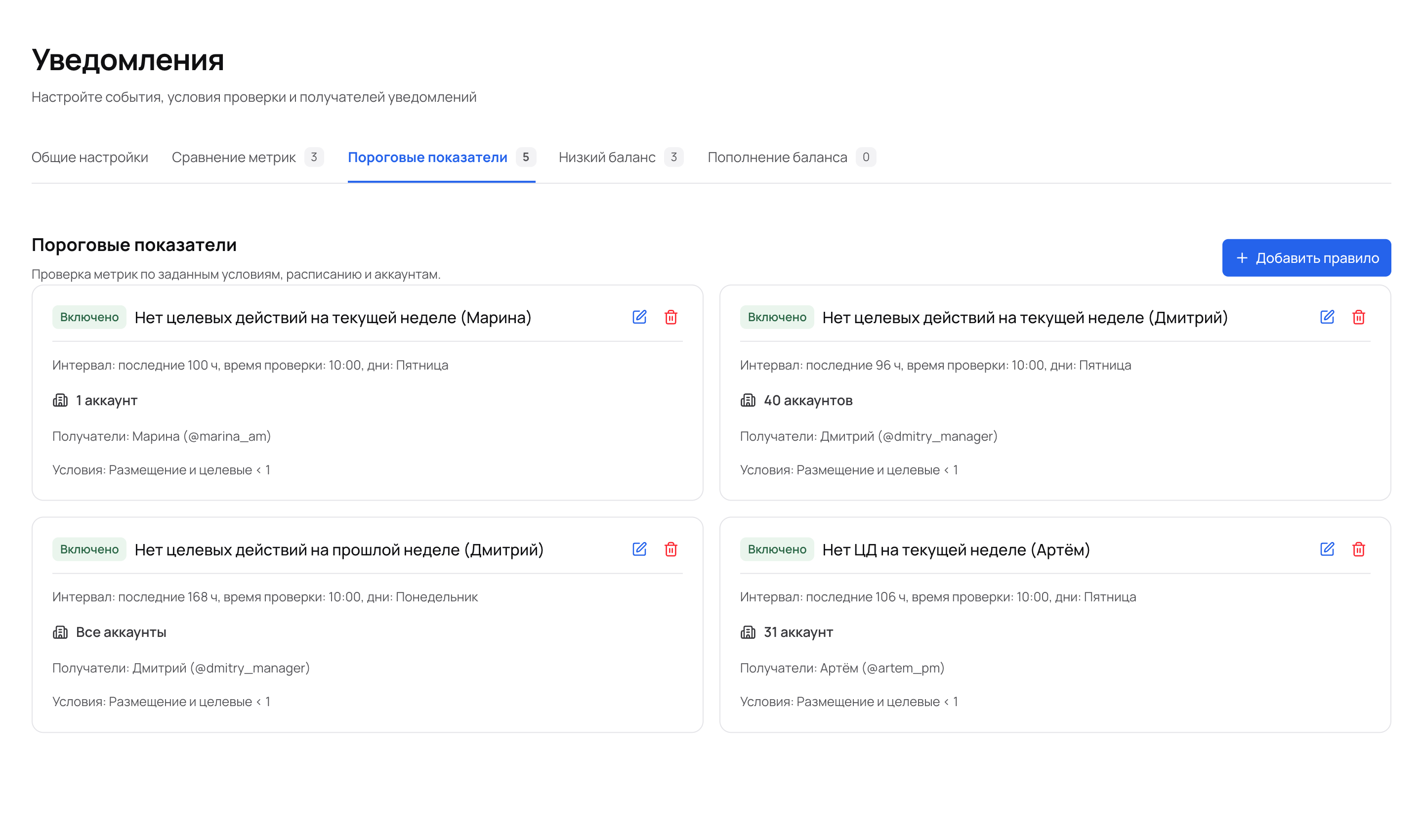
Task: Select the Пороговые показатели tab
Action: (x=442, y=157)
